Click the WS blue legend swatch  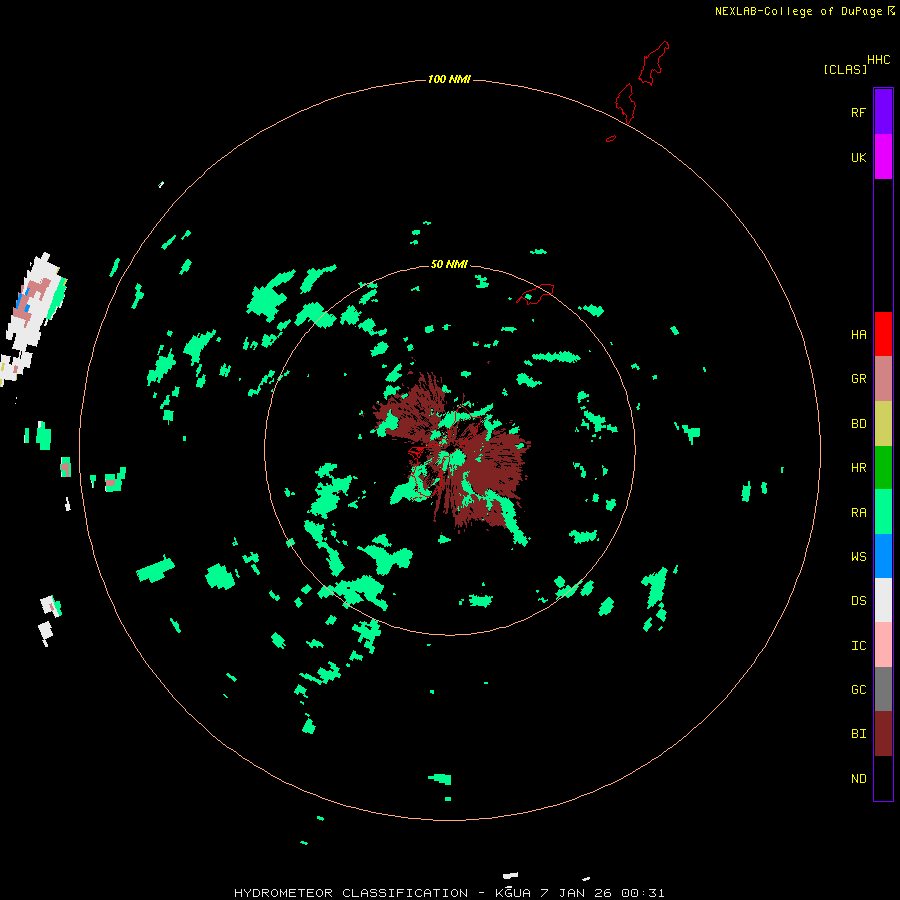click(x=883, y=556)
